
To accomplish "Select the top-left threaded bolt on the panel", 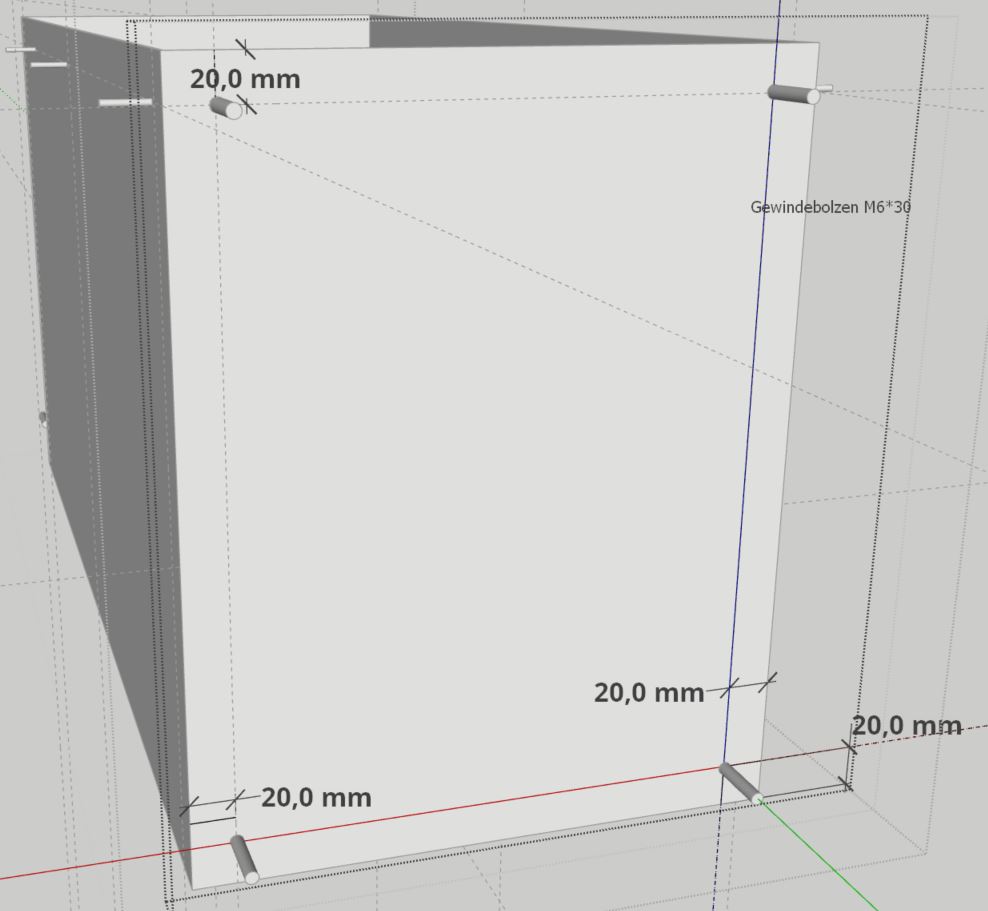I will pos(226,107).
